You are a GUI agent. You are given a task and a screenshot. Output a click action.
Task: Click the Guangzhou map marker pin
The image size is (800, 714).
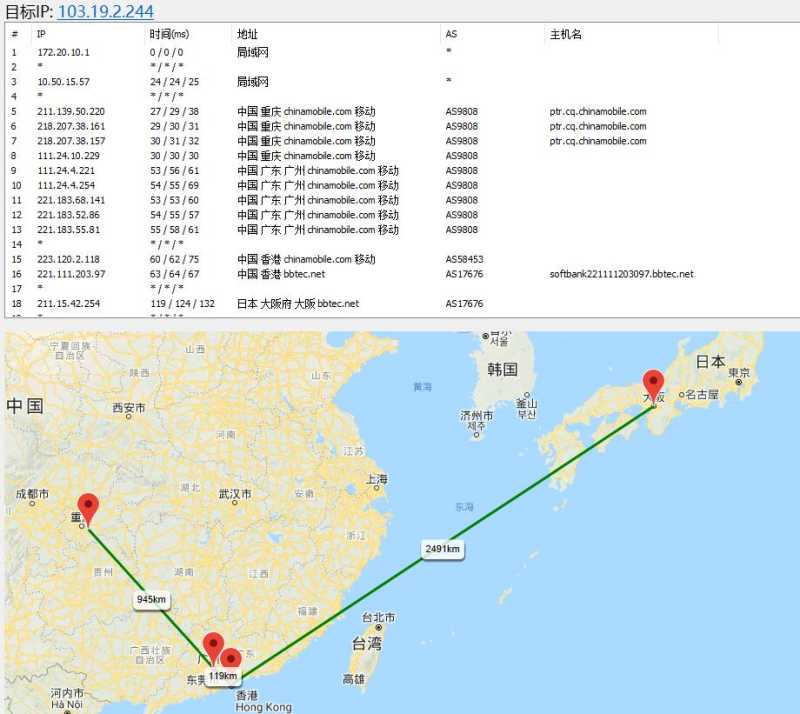click(x=213, y=649)
